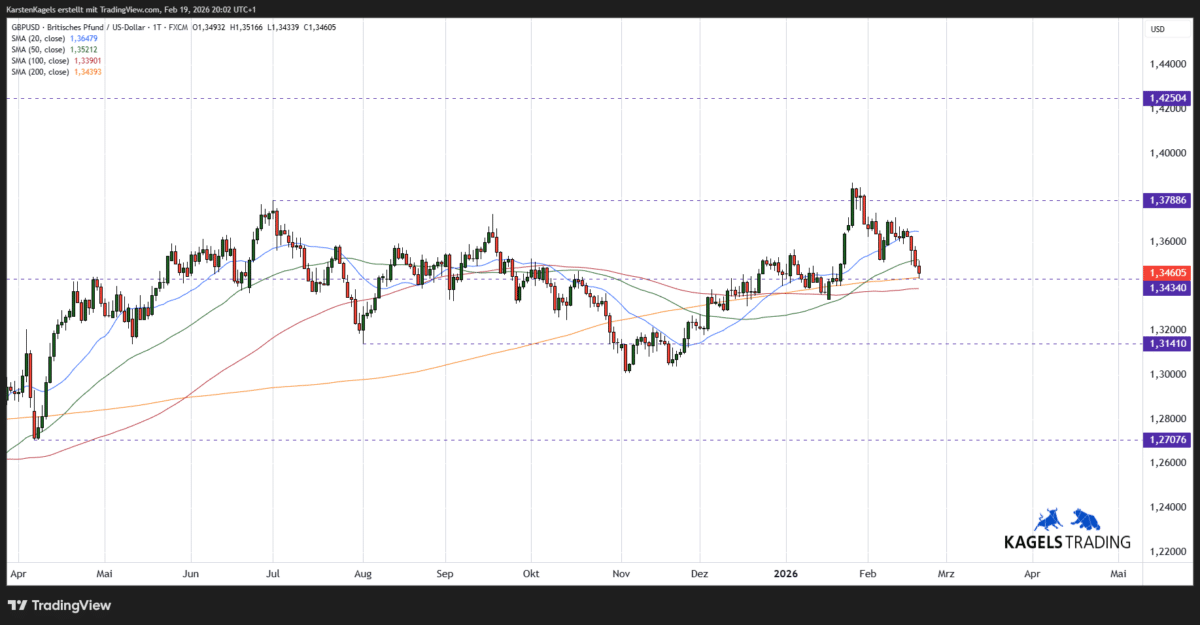Viewport: 1200px width, 625px height.
Task: Select the Feb label on the time axis
Action: click(867, 574)
